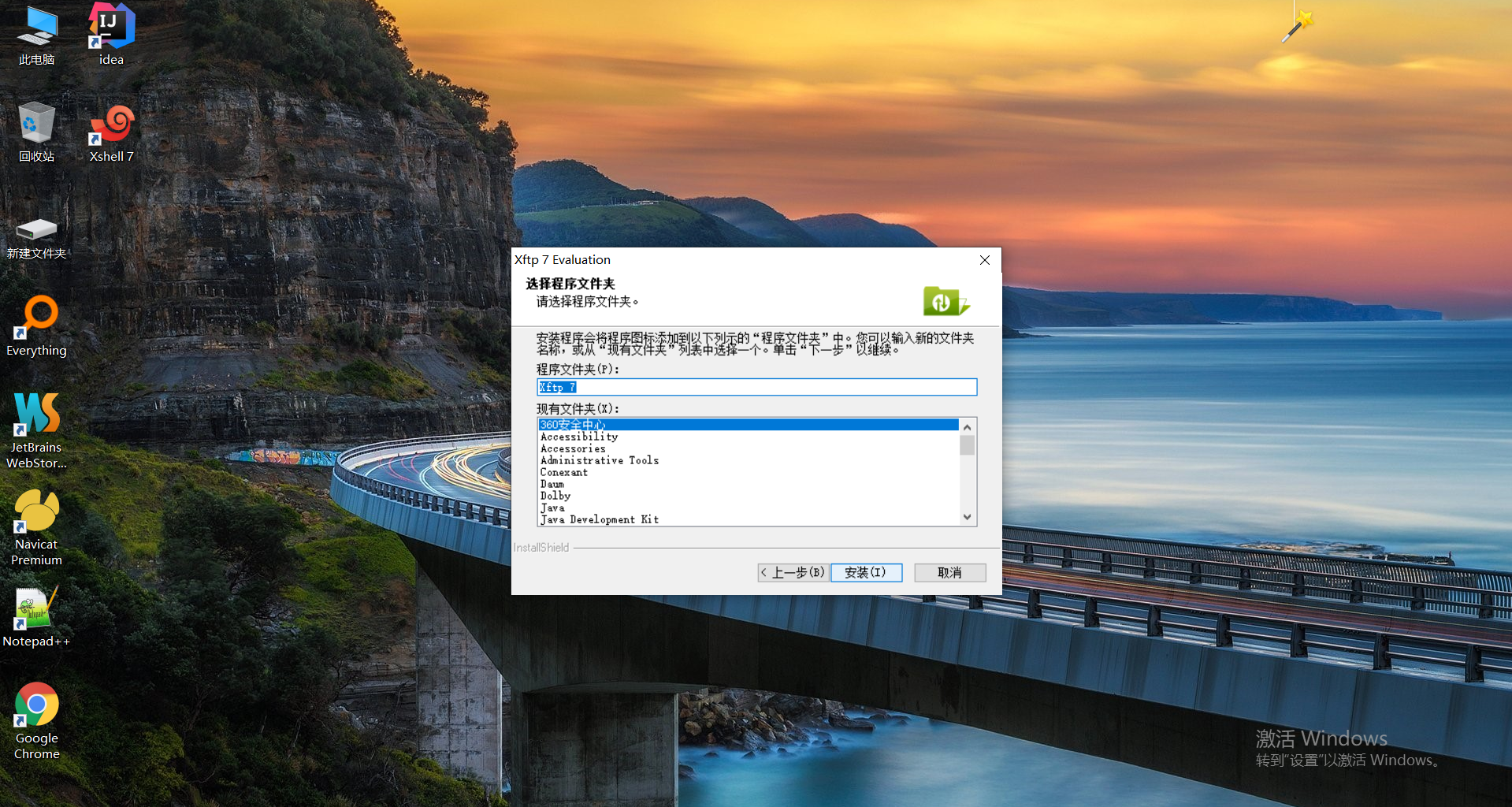Select the Google Chrome desktop shortcut

tap(36, 721)
